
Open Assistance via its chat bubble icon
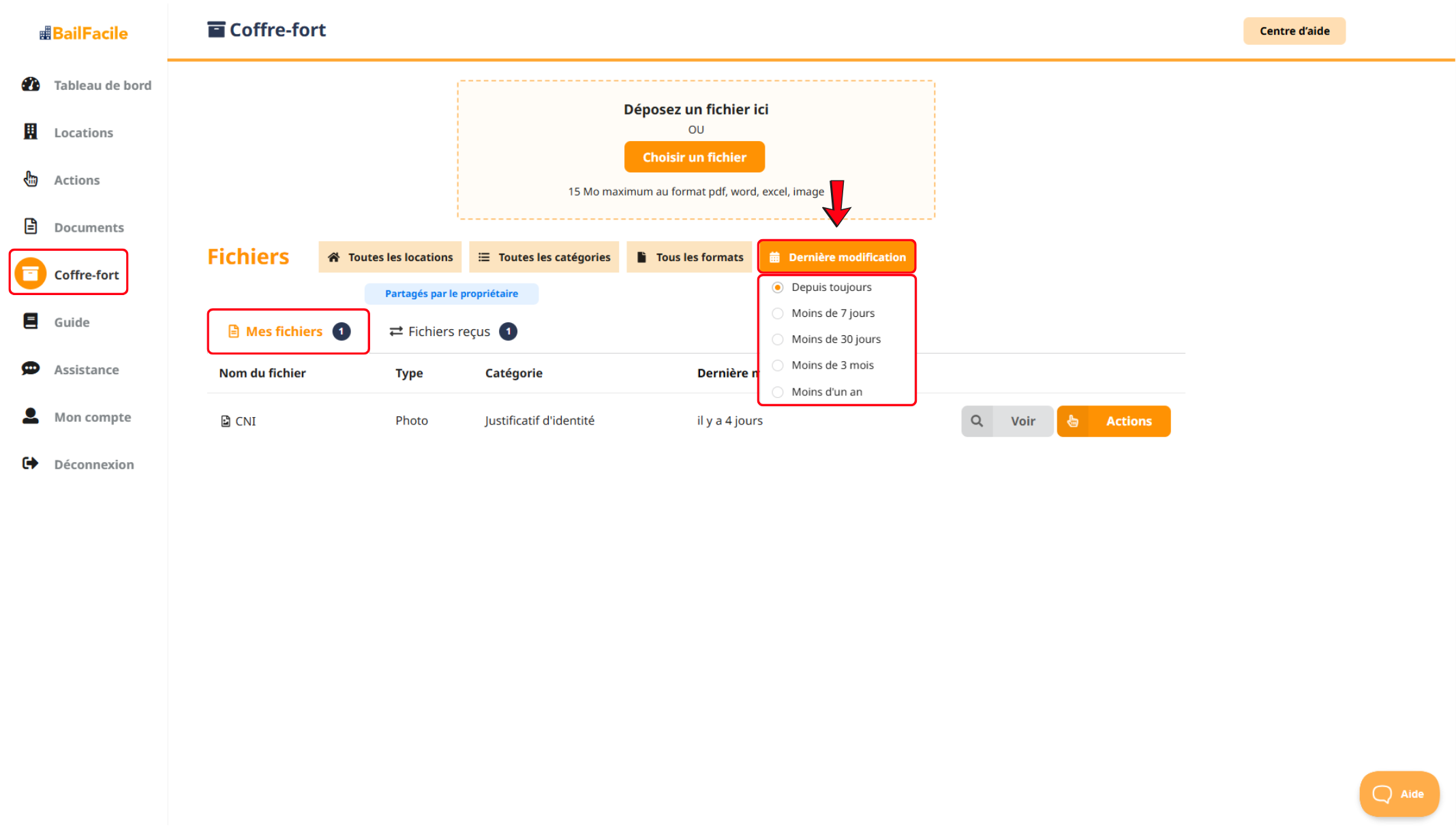point(31,369)
